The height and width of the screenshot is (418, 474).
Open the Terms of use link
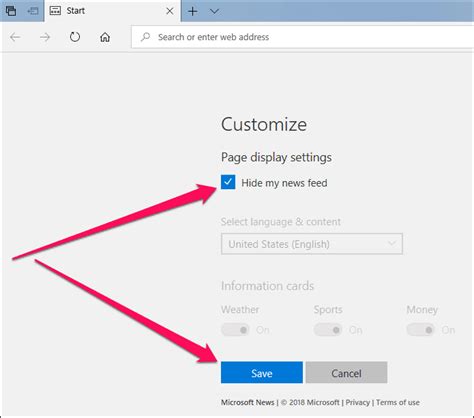tap(398, 403)
